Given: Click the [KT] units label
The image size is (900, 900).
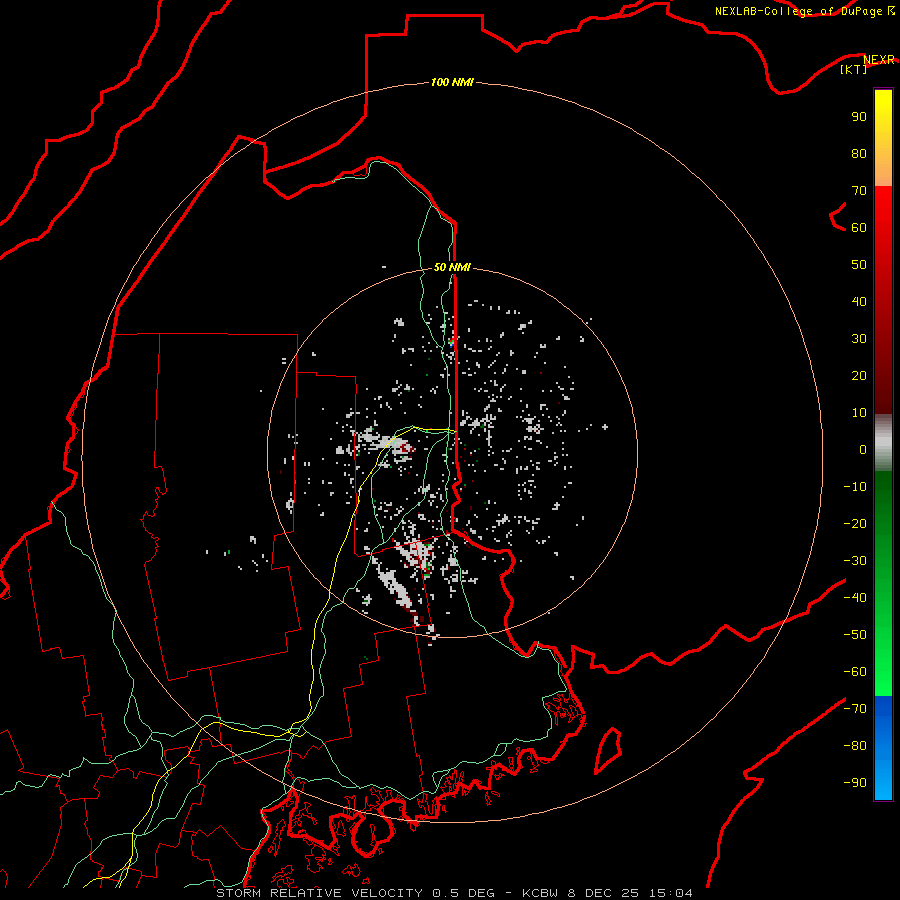Looking at the screenshot, I should (853, 69).
